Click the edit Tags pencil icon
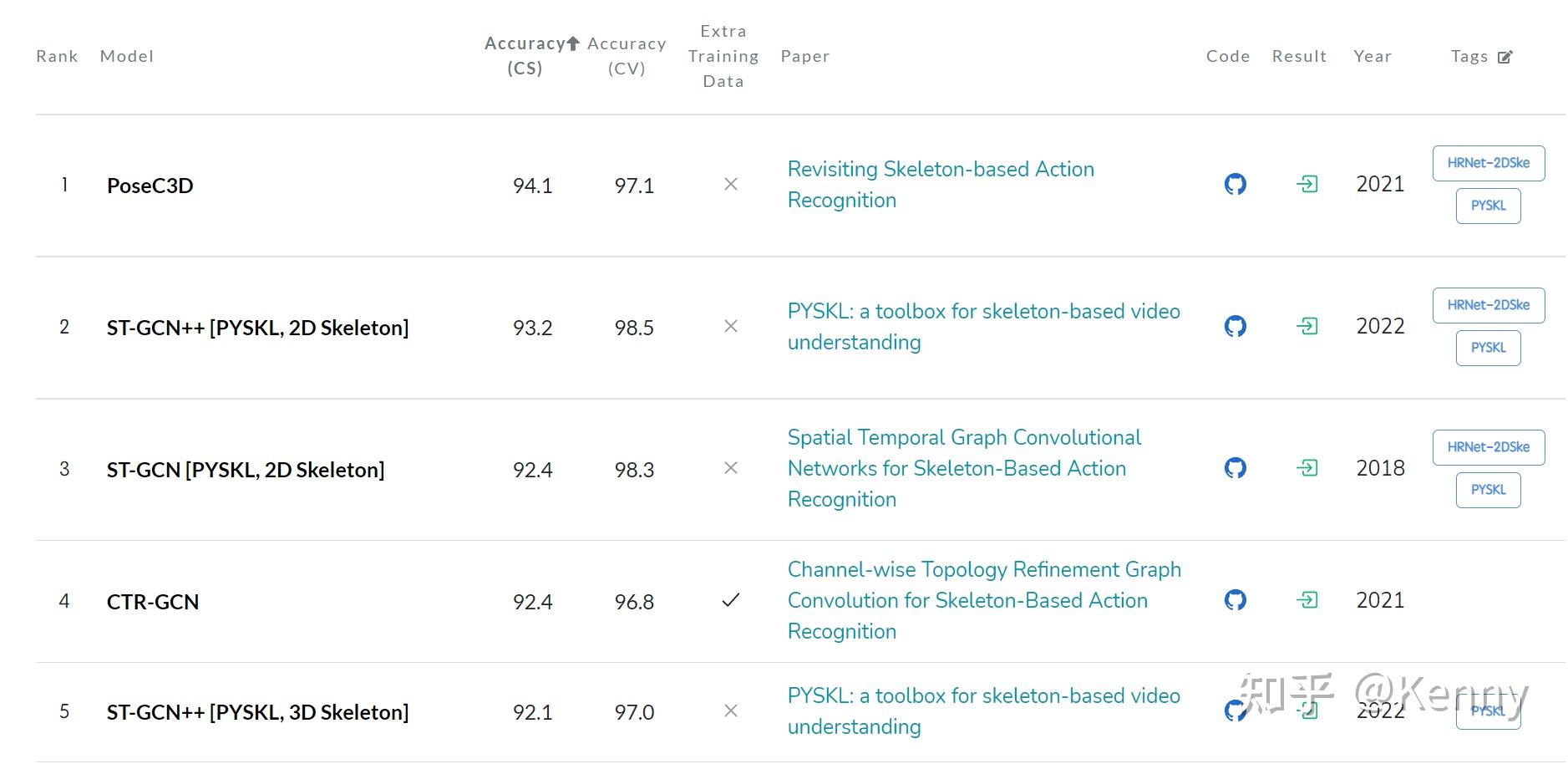The width and height of the screenshot is (1568, 764). [1505, 57]
